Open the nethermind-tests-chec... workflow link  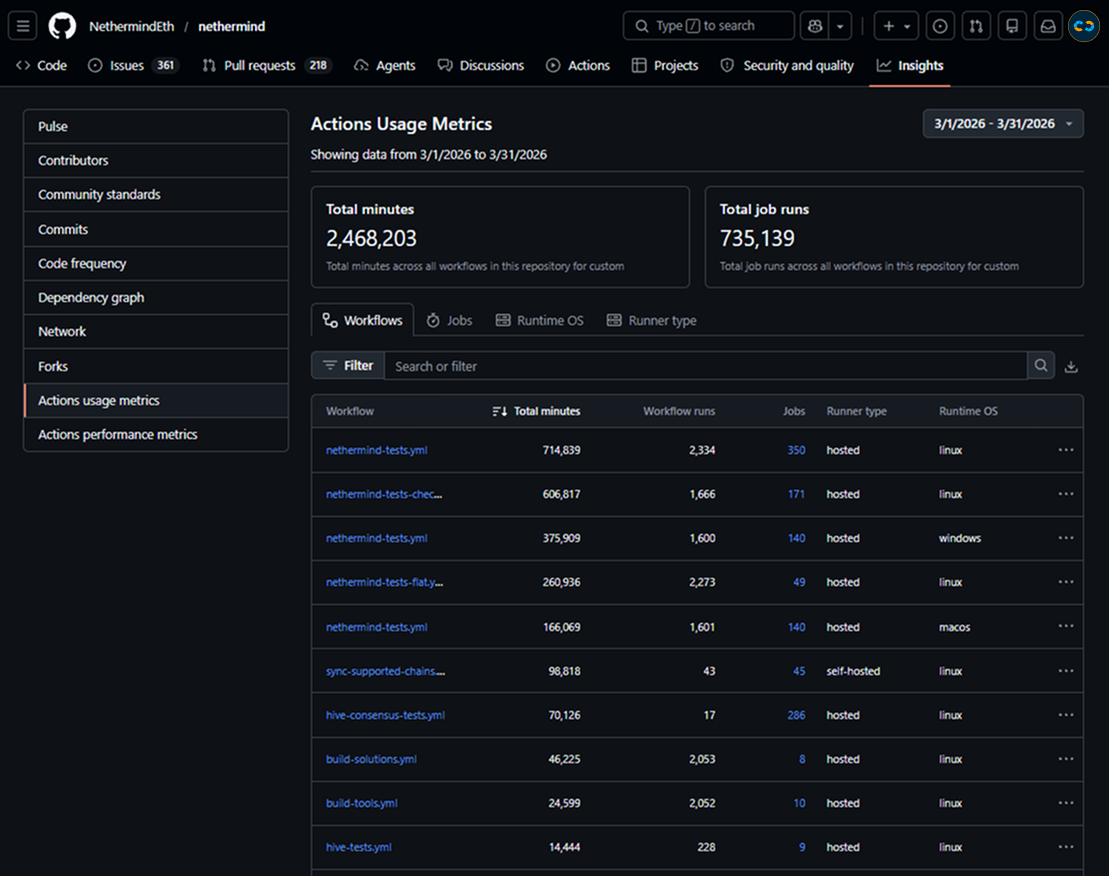coord(384,494)
